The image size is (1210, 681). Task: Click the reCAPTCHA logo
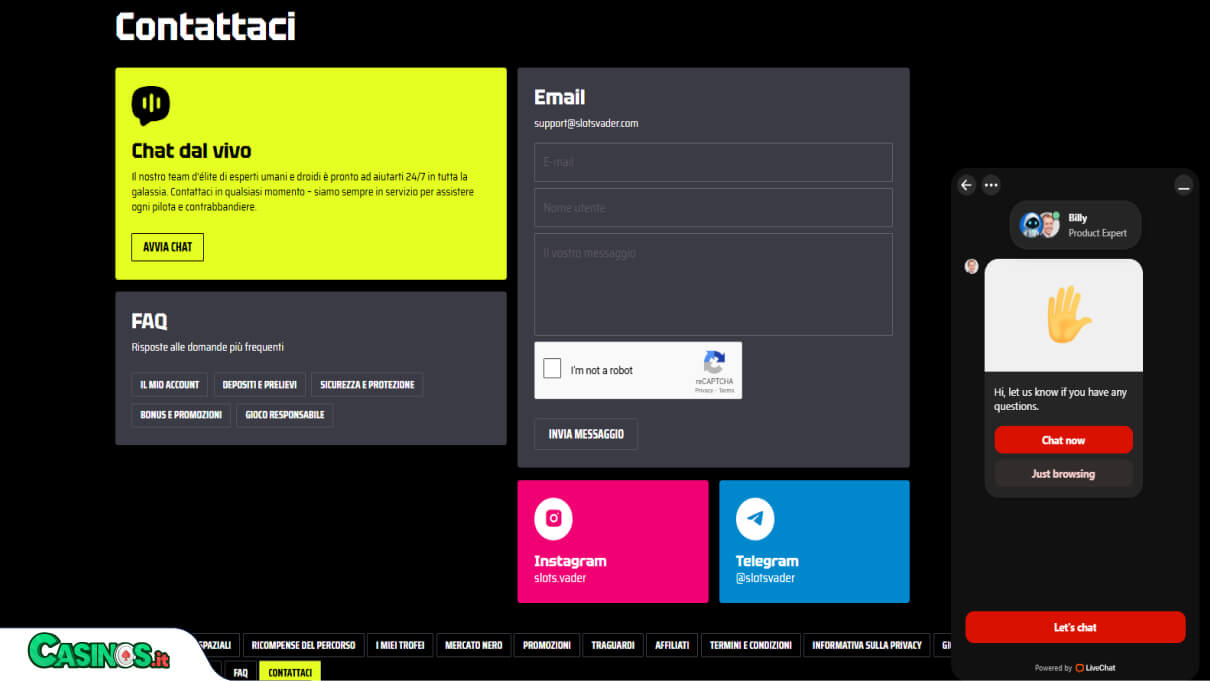point(714,362)
